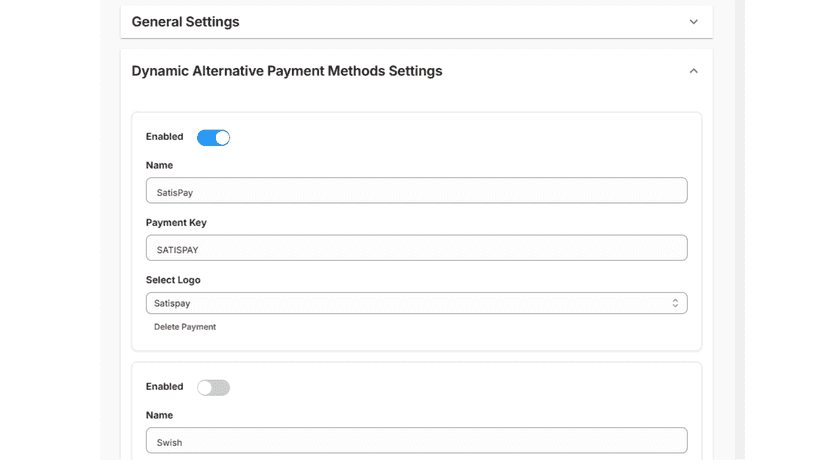Click the Enabled label next to SatisPay toggle

coord(165,136)
